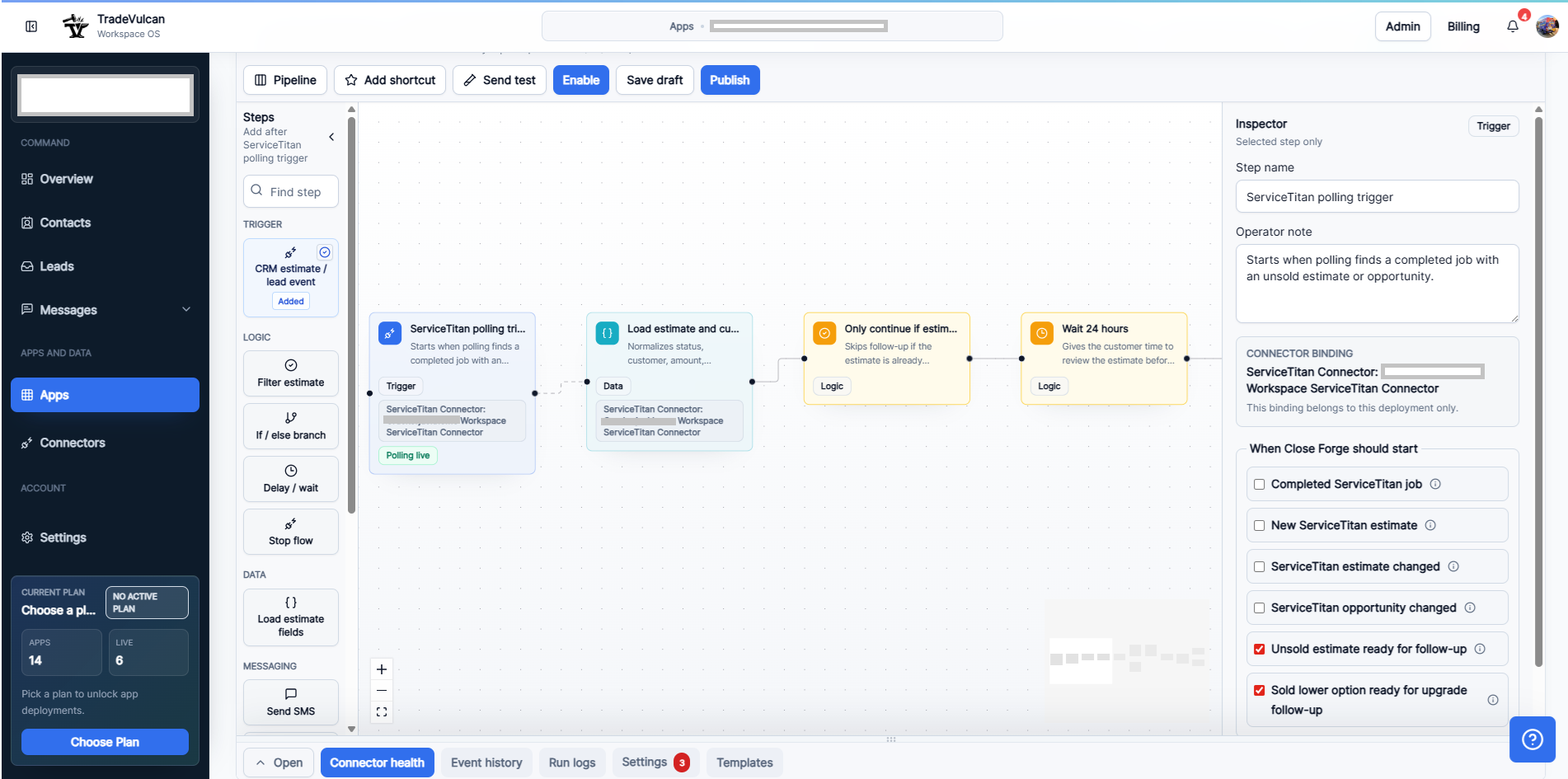
Task: Open Settings in sidebar
Action: (x=105, y=537)
